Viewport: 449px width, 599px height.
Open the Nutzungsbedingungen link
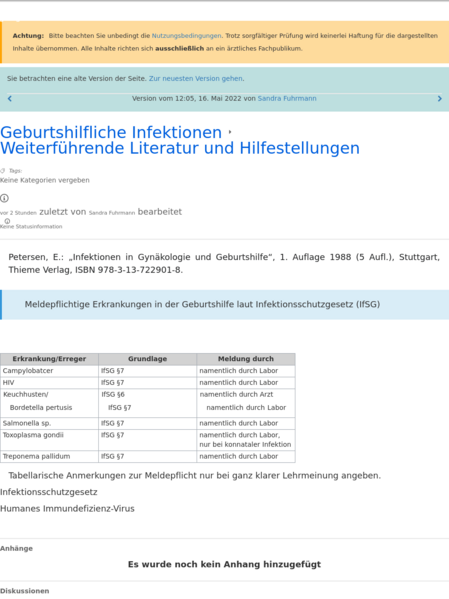186,36
